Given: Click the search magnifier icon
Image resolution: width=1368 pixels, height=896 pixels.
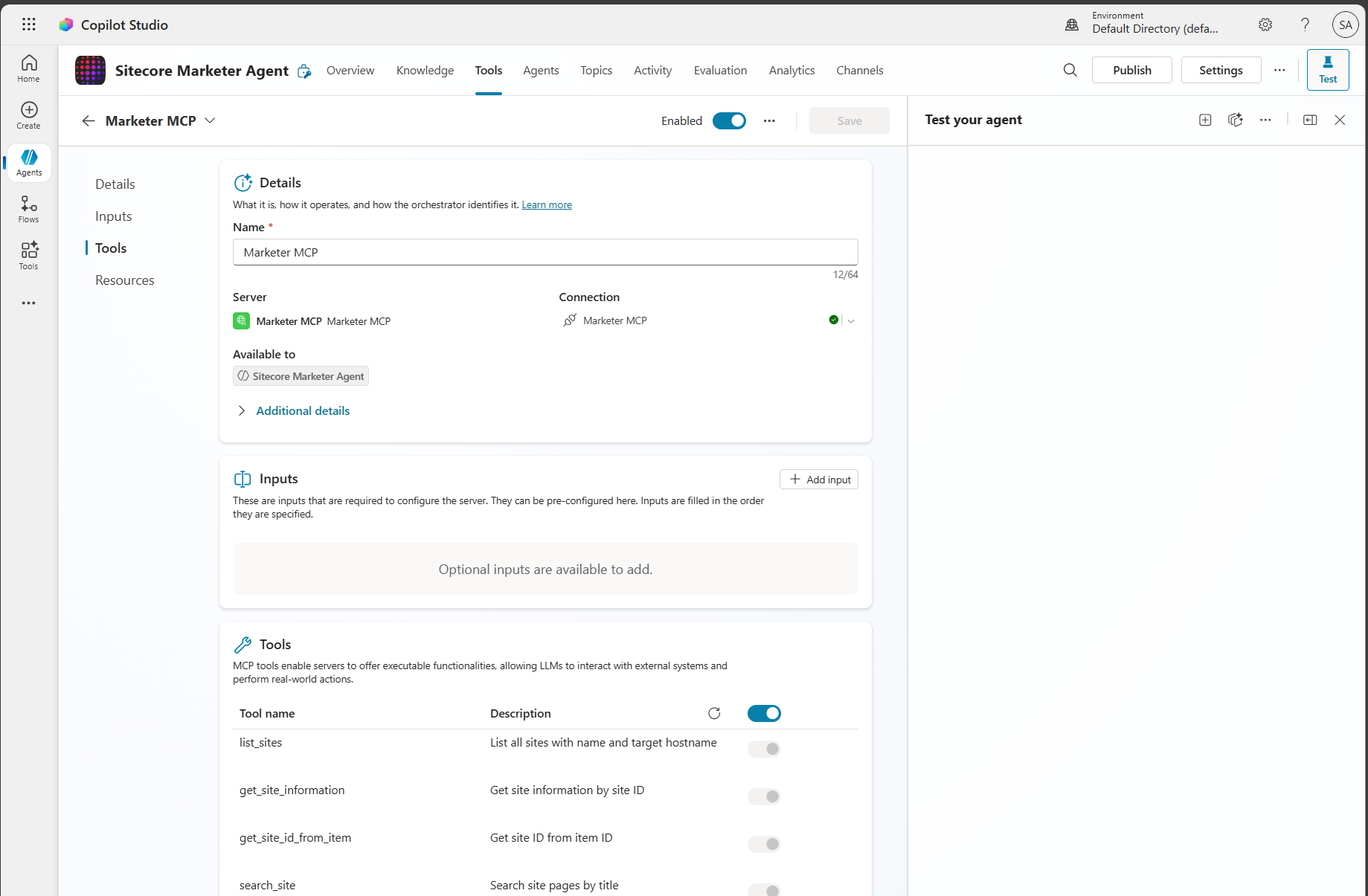Looking at the screenshot, I should tap(1070, 70).
